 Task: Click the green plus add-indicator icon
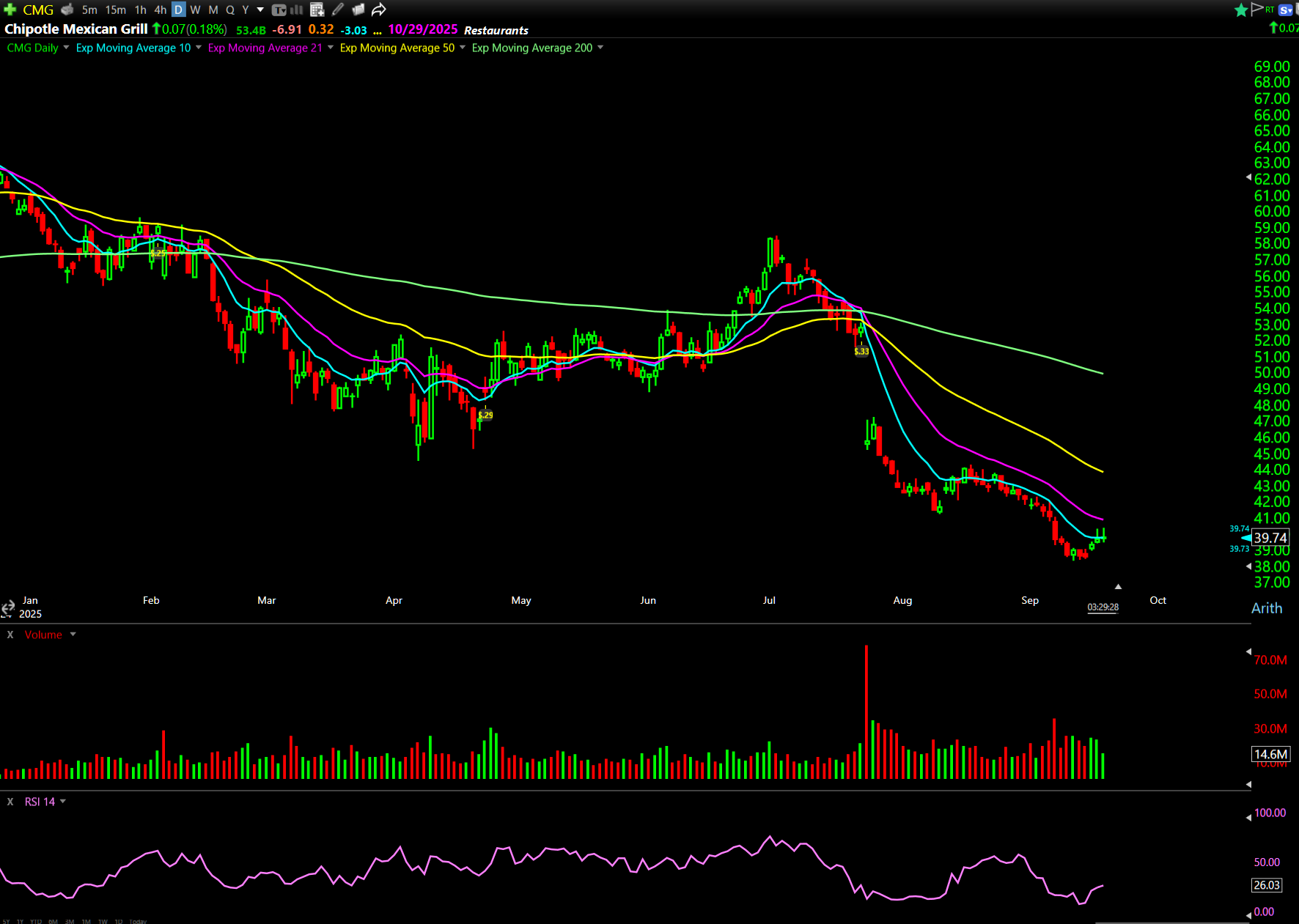(x=10, y=10)
